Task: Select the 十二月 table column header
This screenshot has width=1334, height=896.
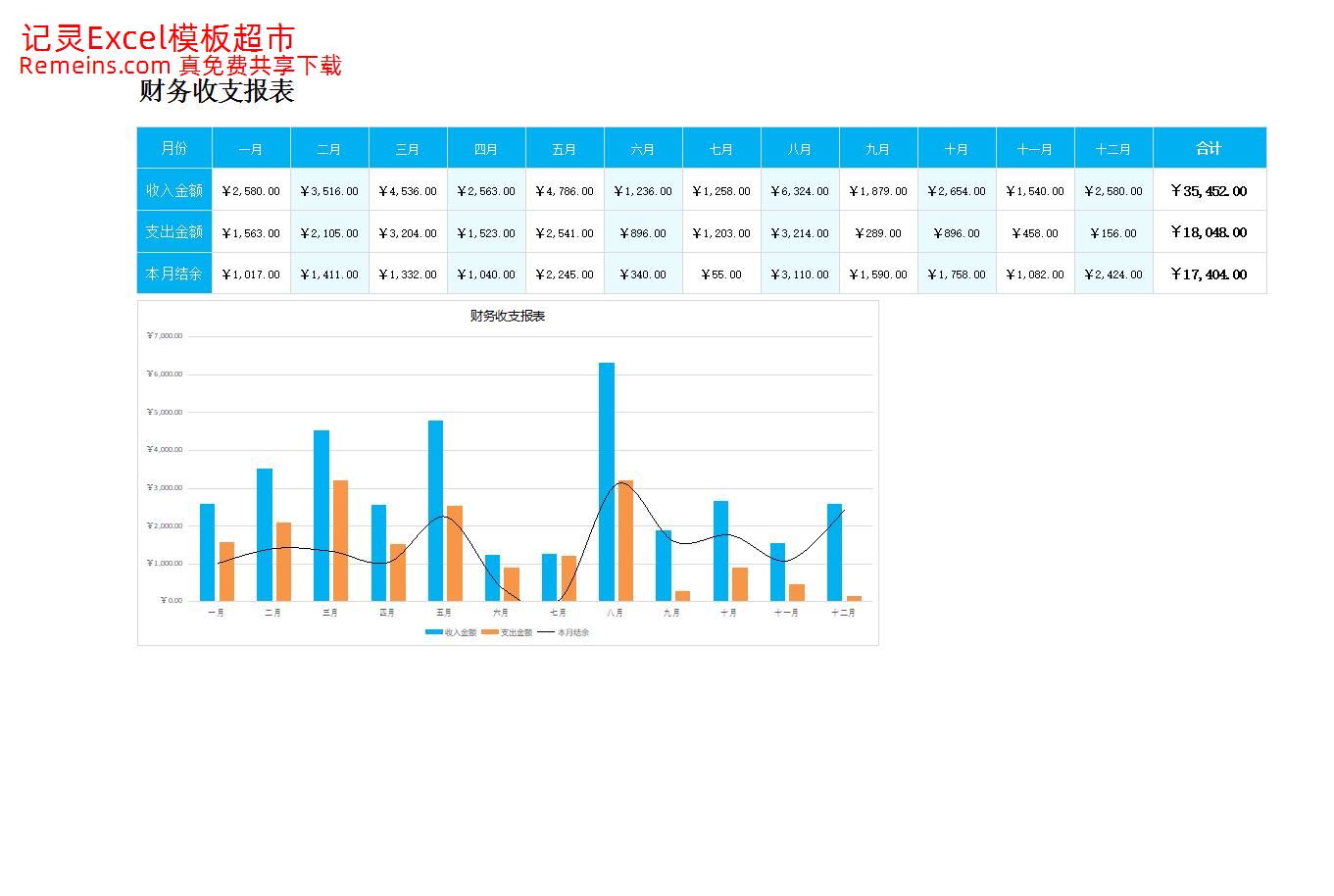Action: [1113, 148]
